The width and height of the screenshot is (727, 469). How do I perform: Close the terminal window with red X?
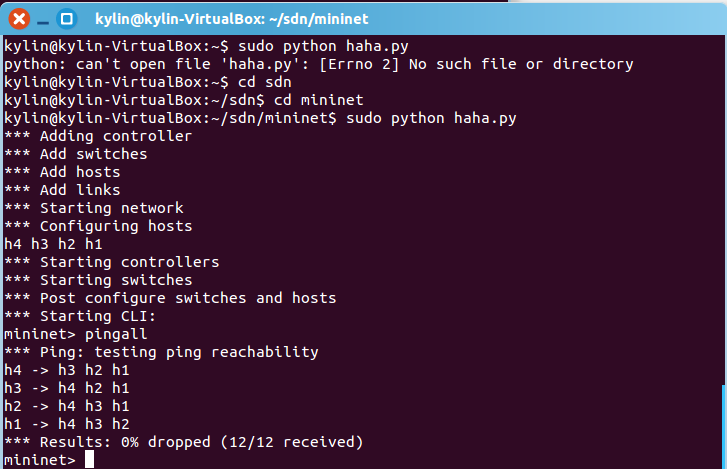[x=19, y=19]
